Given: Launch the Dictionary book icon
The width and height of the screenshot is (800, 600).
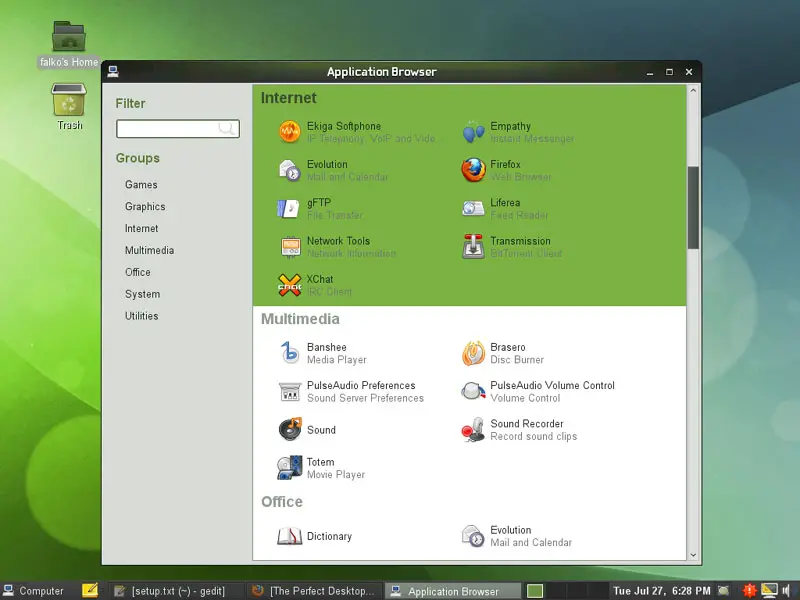Looking at the screenshot, I should coord(289,536).
